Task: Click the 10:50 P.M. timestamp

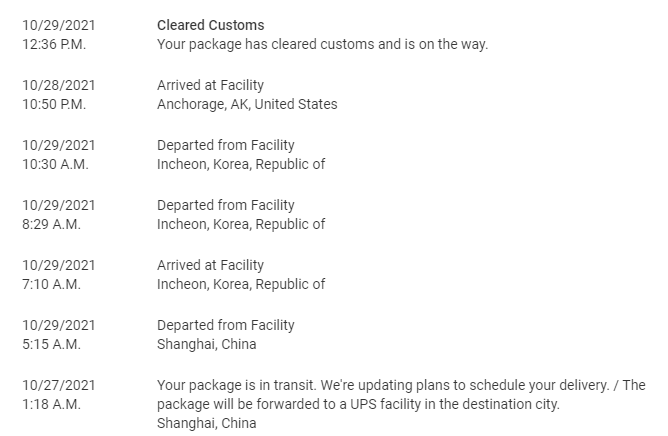Action: [x=54, y=105]
